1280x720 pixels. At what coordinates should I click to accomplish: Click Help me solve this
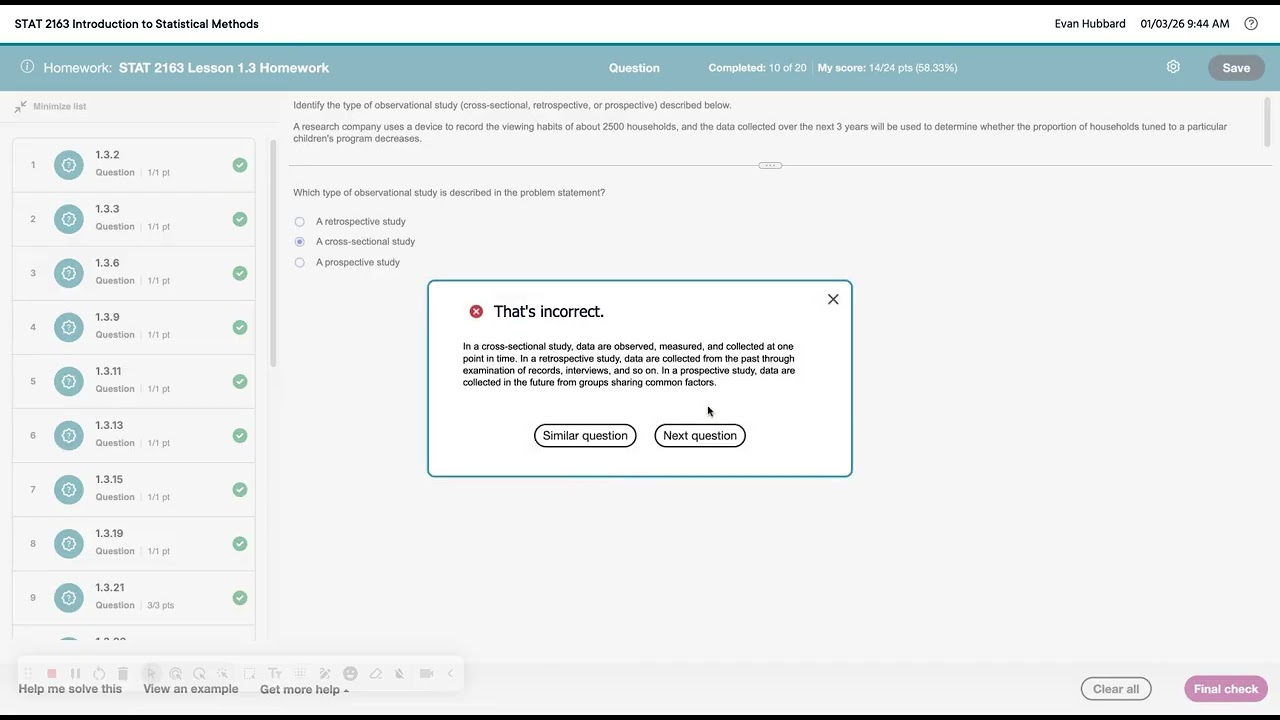click(x=70, y=689)
